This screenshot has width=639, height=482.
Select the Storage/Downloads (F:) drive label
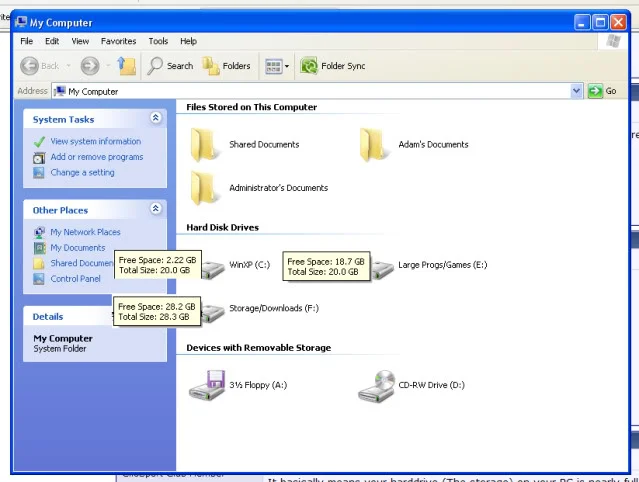274,308
